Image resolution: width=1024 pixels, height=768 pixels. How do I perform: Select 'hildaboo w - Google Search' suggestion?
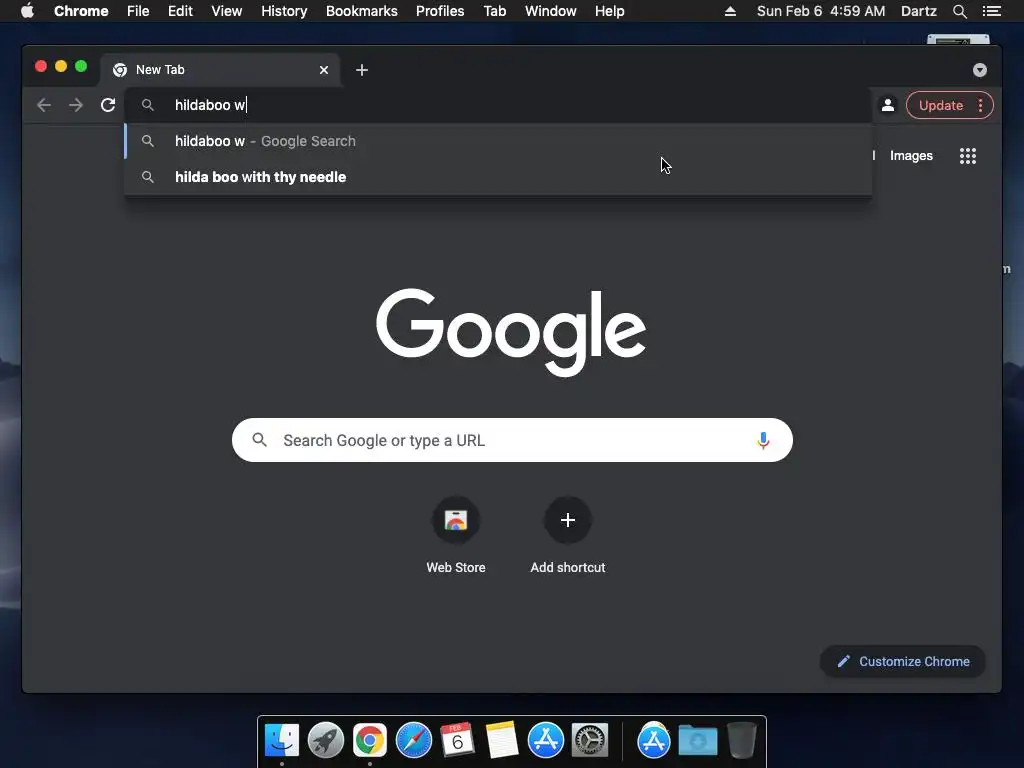point(498,141)
